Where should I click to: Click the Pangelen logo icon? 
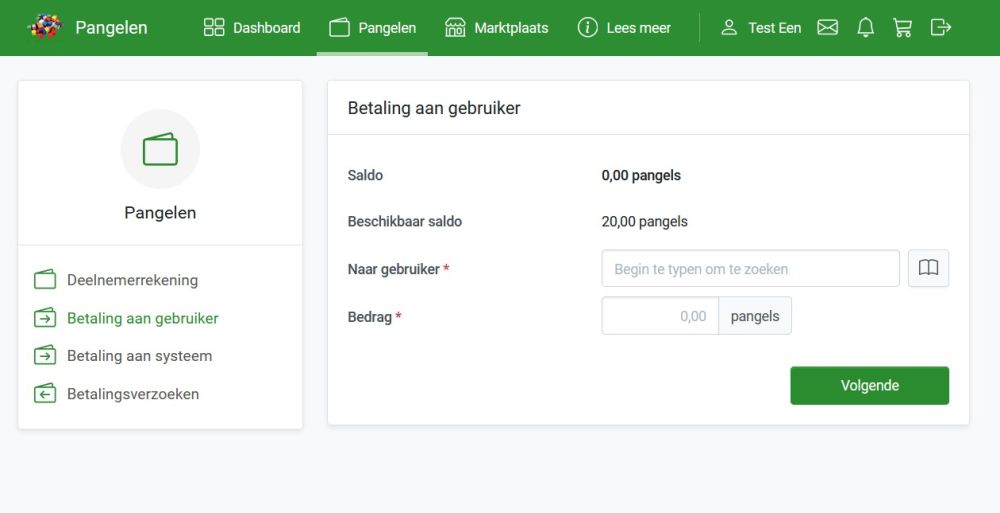click(x=45, y=27)
